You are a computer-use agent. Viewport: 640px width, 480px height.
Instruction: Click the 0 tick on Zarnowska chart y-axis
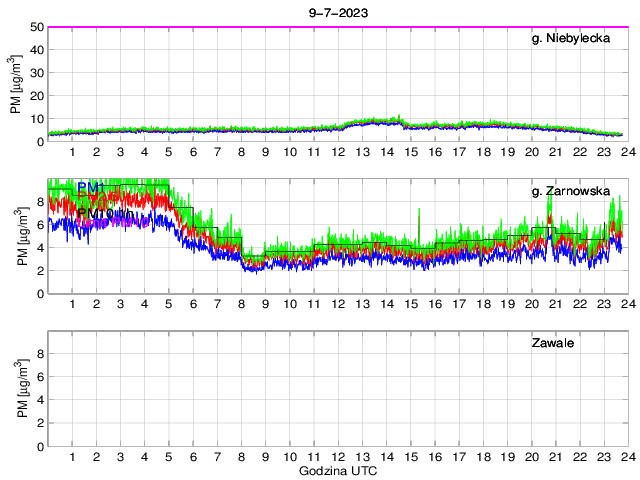click(x=37, y=294)
